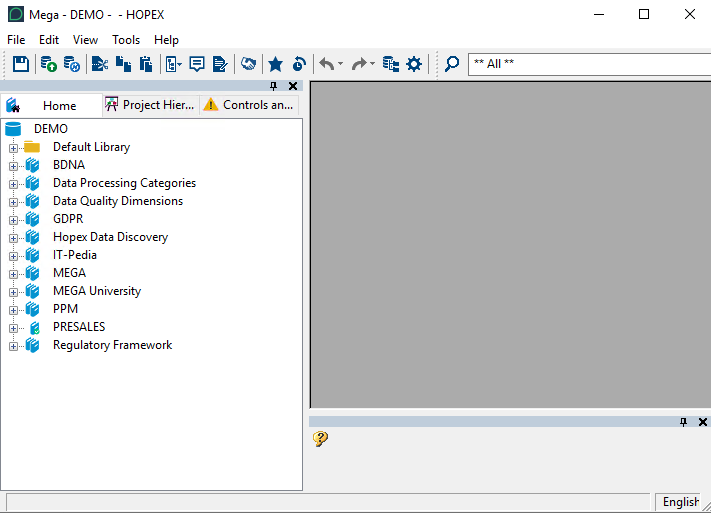
Task: Click the magnifying glass search icon
Action: 452,64
